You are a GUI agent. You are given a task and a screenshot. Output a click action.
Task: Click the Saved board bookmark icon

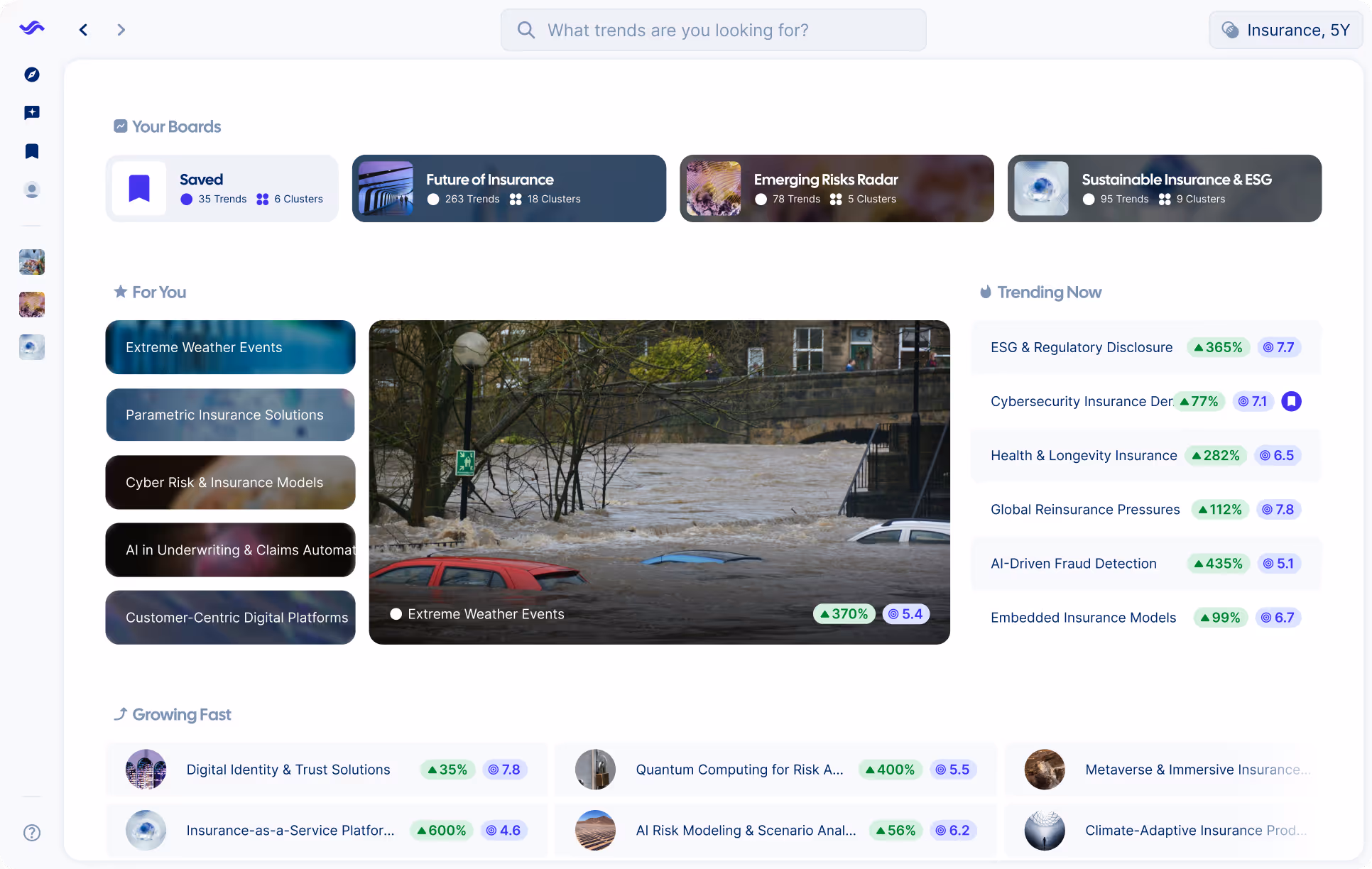(139, 187)
